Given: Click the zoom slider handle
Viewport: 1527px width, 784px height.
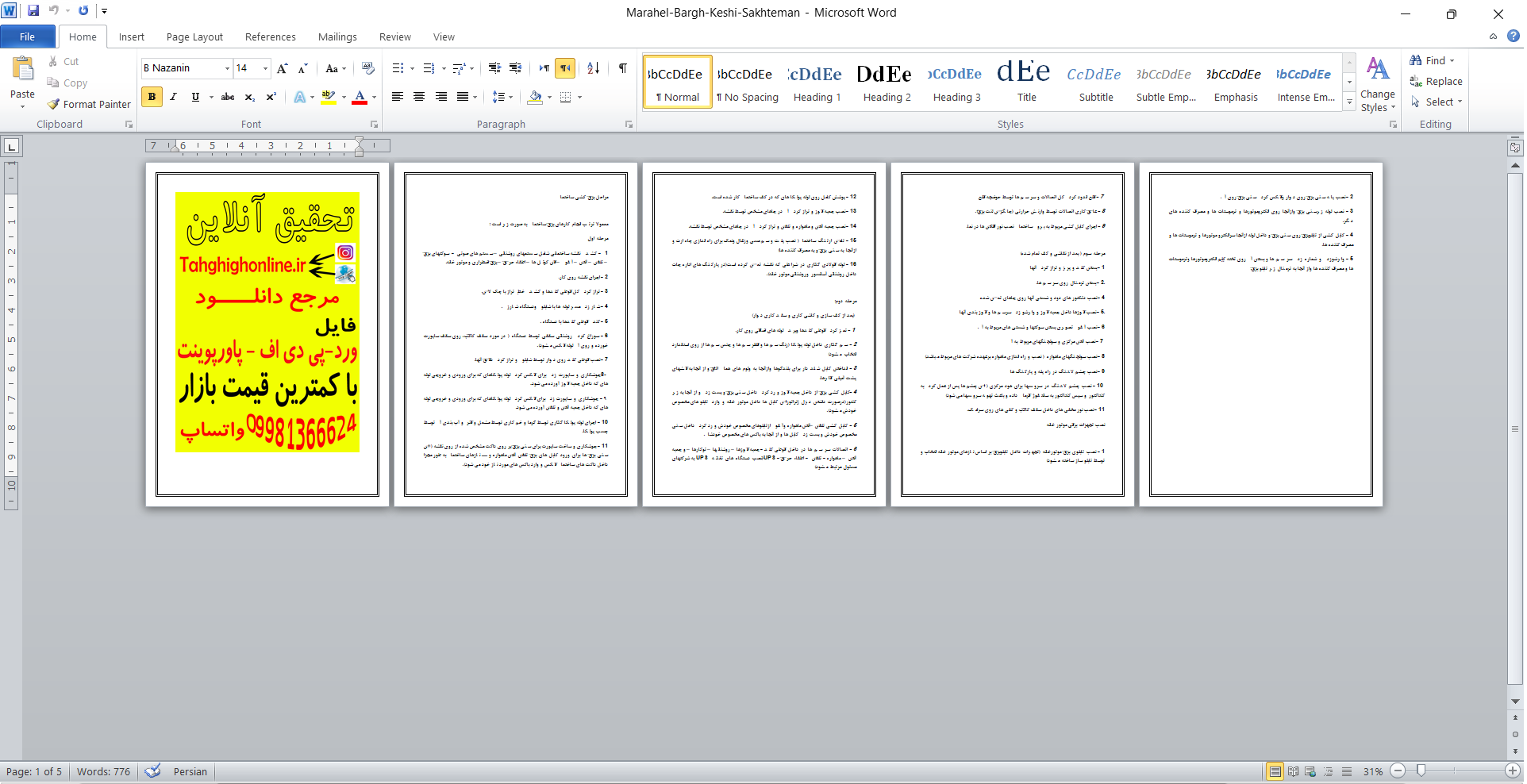Looking at the screenshot, I should pyautogui.click(x=1421, y=771).
